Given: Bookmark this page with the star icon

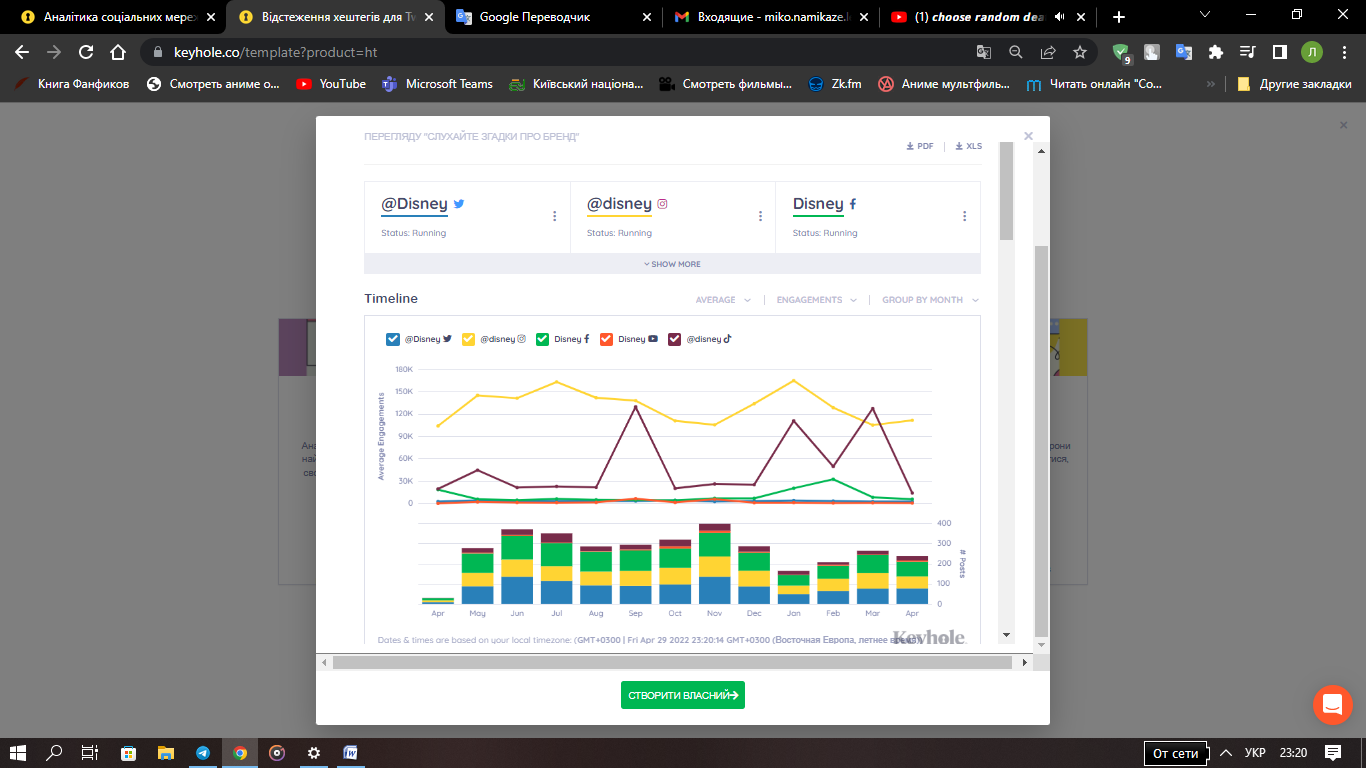Looking at the screenshot, I should 1080,52.
